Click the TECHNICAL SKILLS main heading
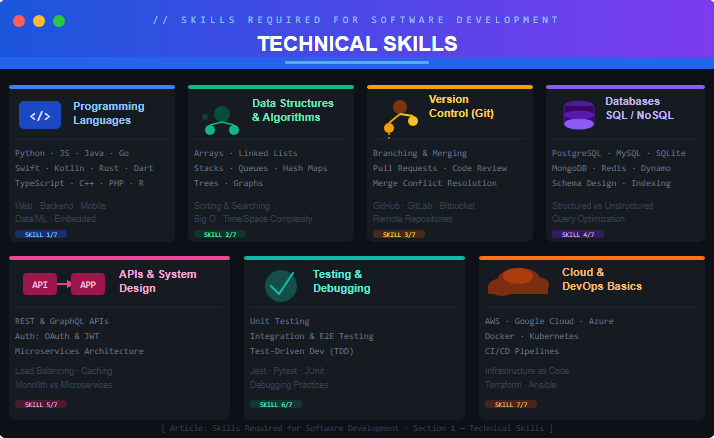Screen dimensions: 714x438 357,44
